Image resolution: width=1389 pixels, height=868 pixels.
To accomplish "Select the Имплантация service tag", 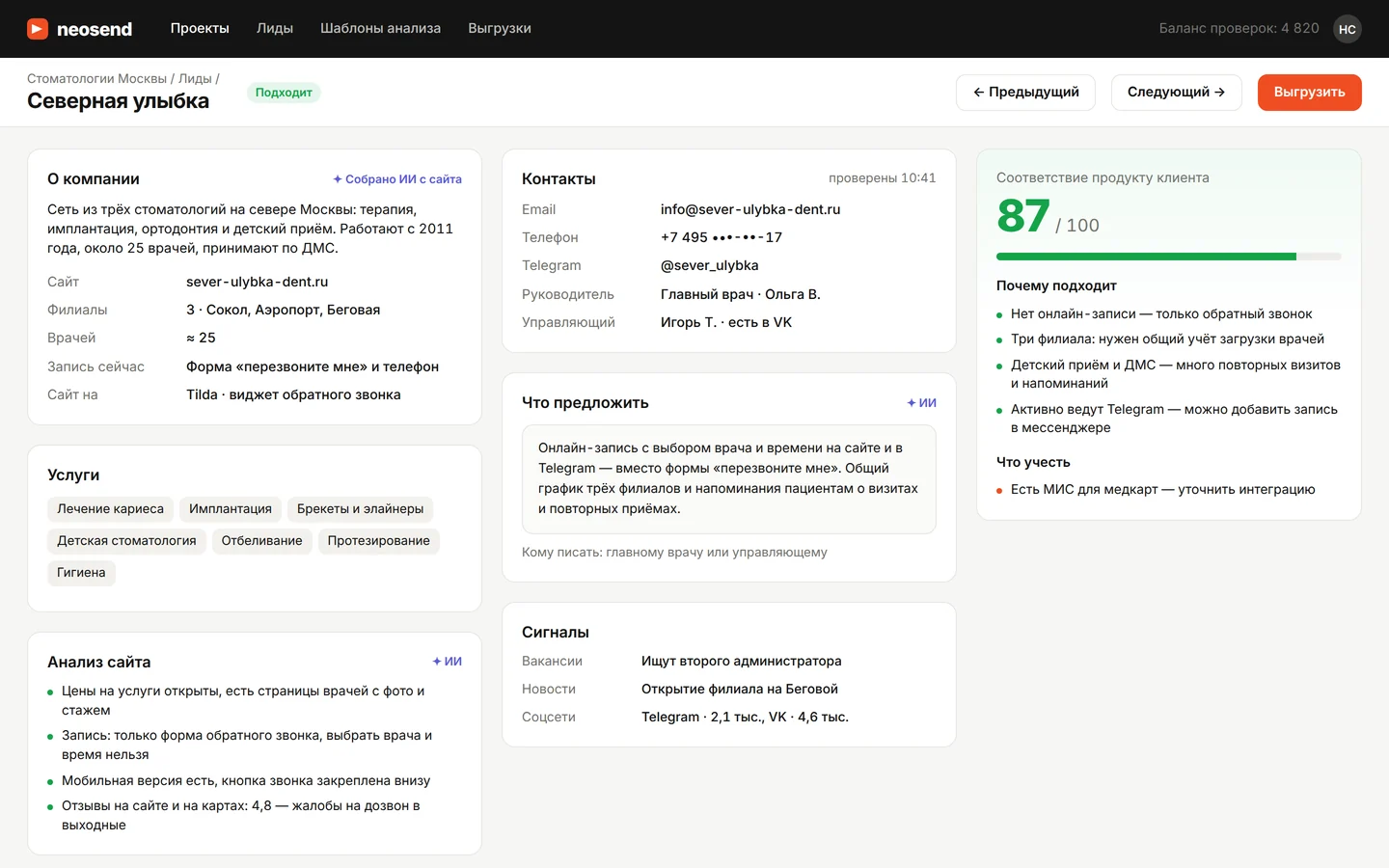I will [231, 509].
